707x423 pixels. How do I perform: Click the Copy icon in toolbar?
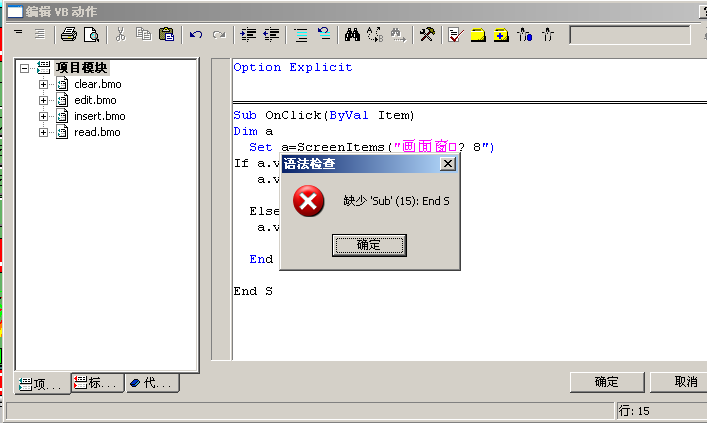[144, 35]
